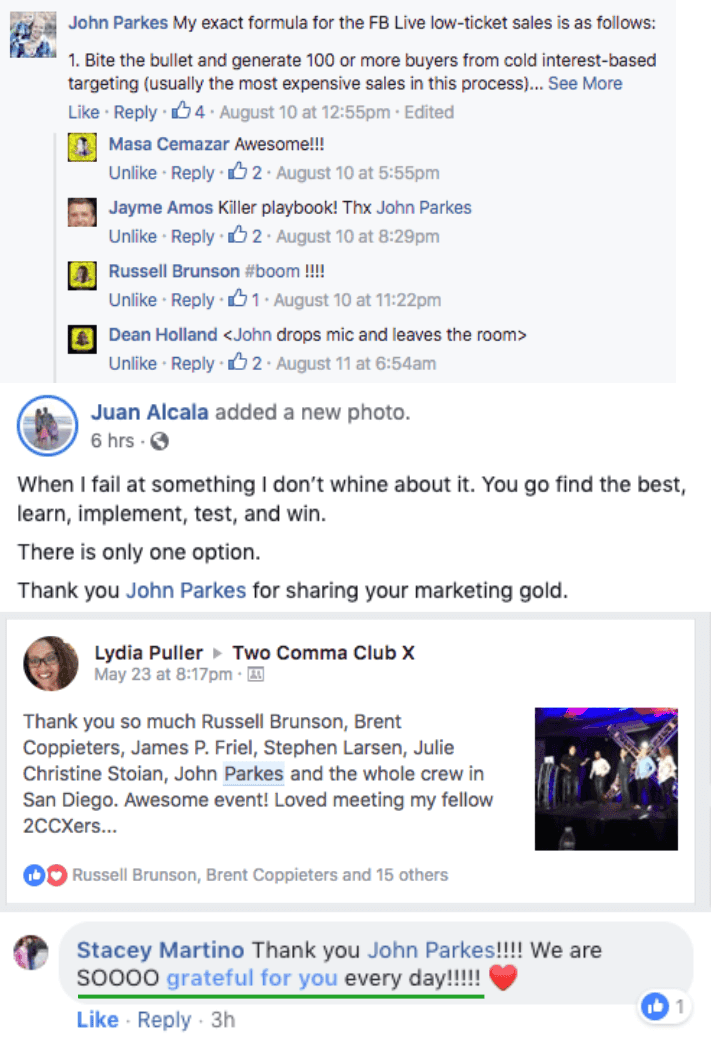
Task: Open Lydia Puller's profile photo
Action: click(51, 663)
